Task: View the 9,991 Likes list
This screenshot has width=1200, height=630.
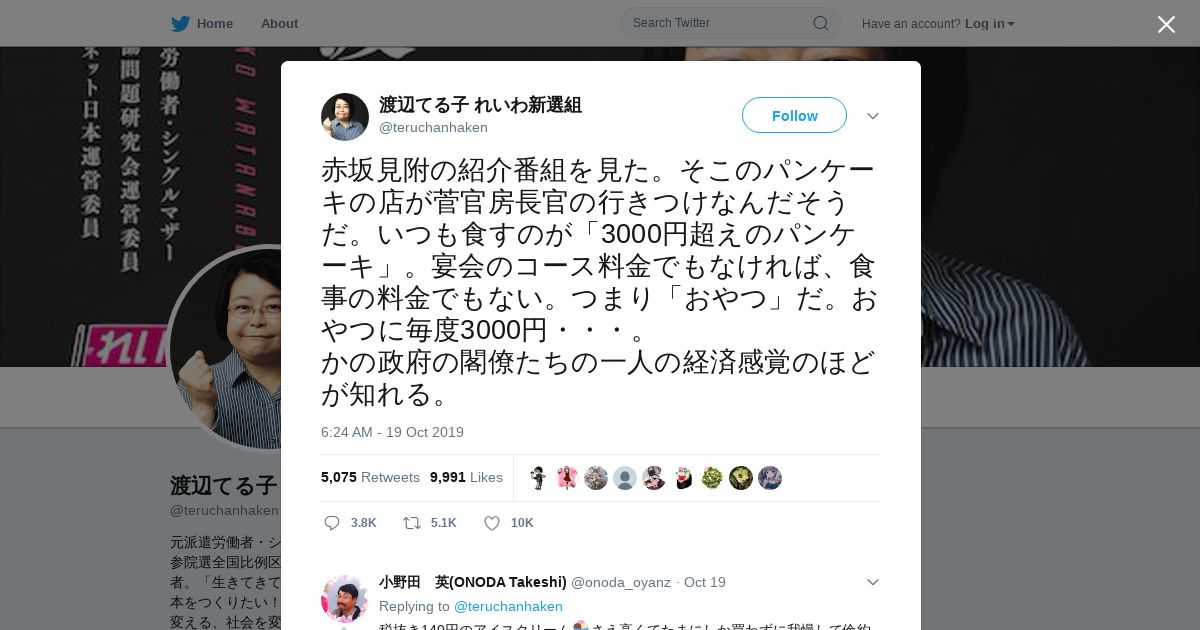Action: [466, 477]
